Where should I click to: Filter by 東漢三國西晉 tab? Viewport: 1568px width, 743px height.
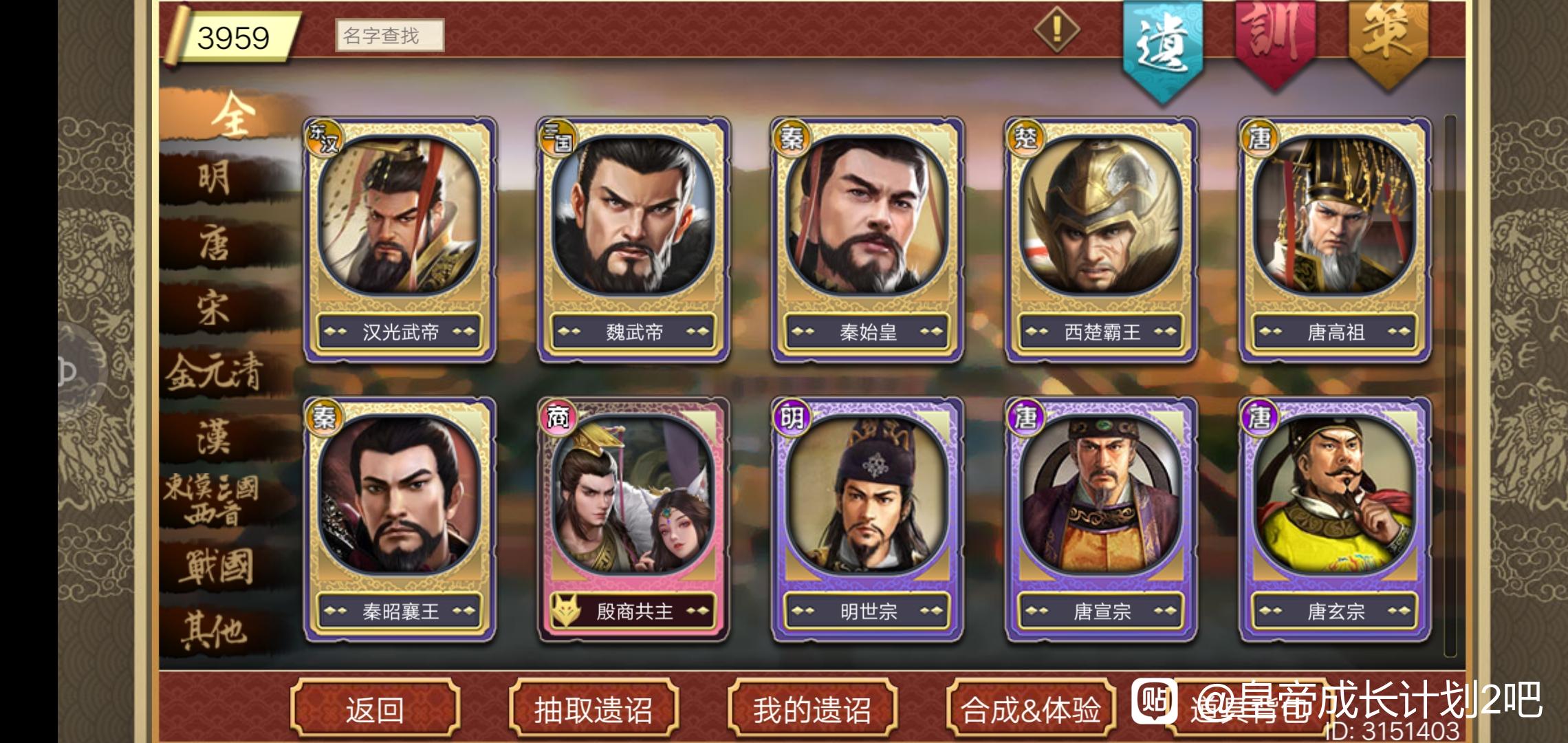(x=212, y=499)
